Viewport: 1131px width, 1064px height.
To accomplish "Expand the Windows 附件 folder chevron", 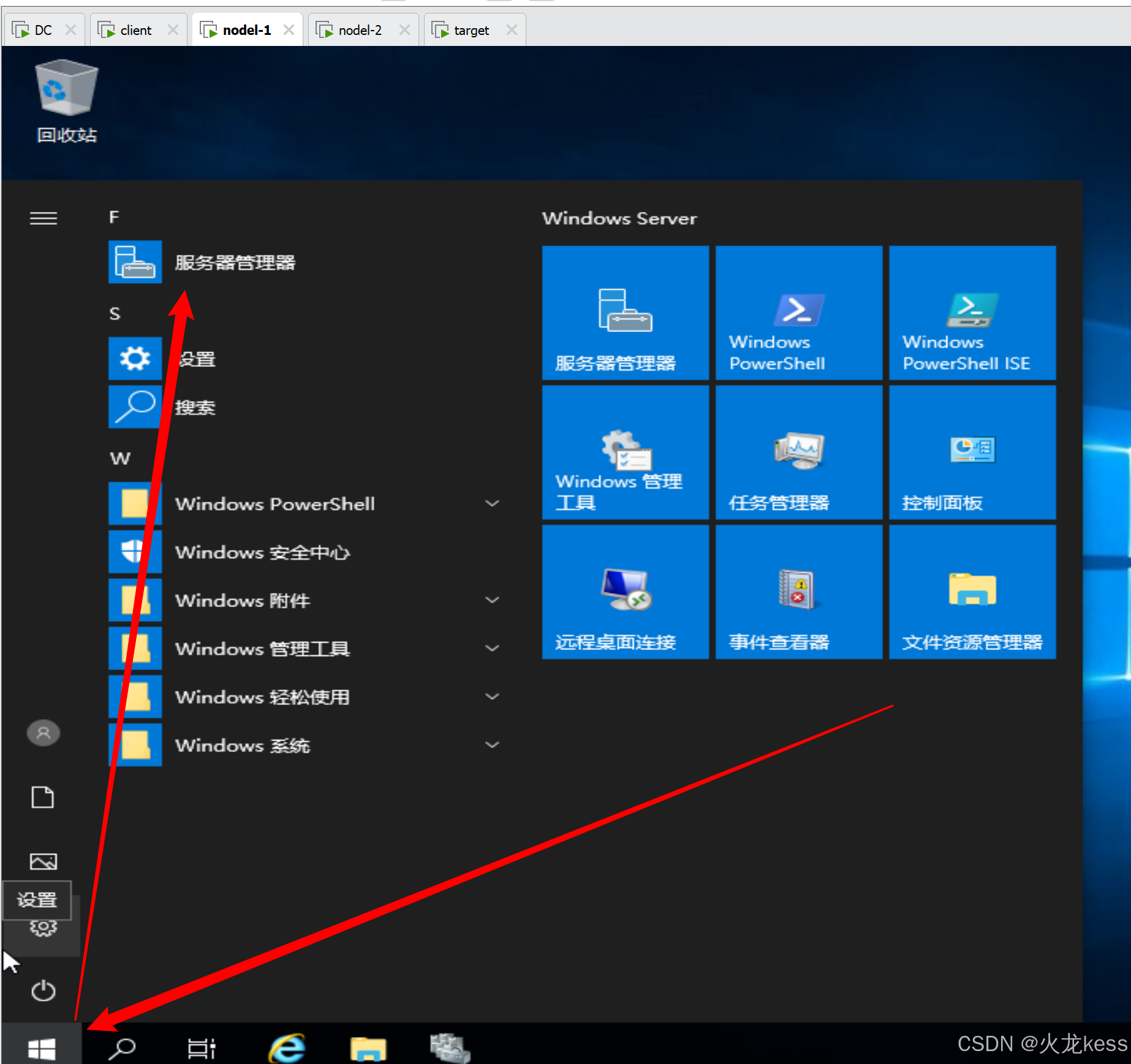I will [492, 600].
